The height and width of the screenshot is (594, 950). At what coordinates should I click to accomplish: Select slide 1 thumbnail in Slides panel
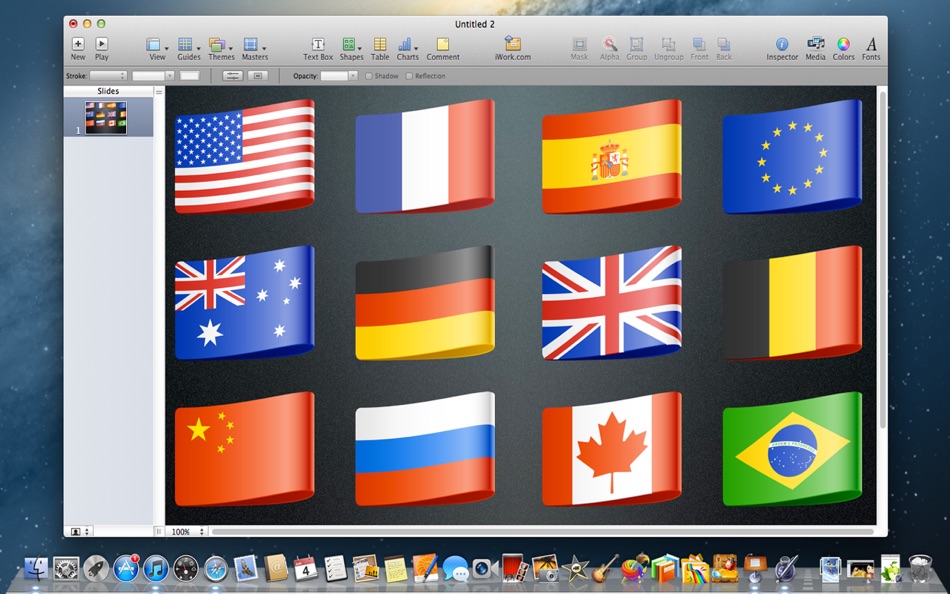106,118
